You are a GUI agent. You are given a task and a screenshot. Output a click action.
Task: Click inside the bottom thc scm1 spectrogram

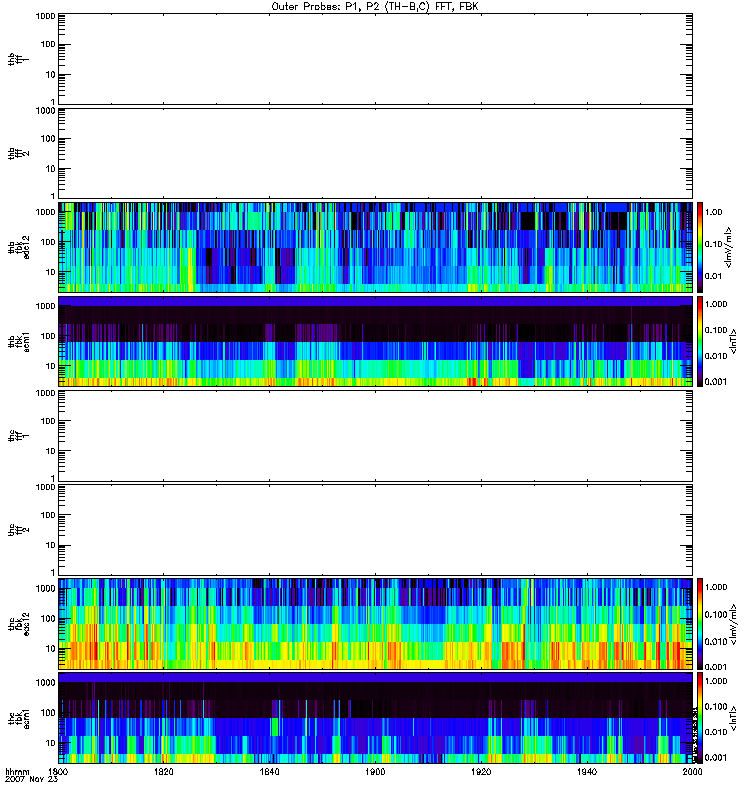coord(375,718)
